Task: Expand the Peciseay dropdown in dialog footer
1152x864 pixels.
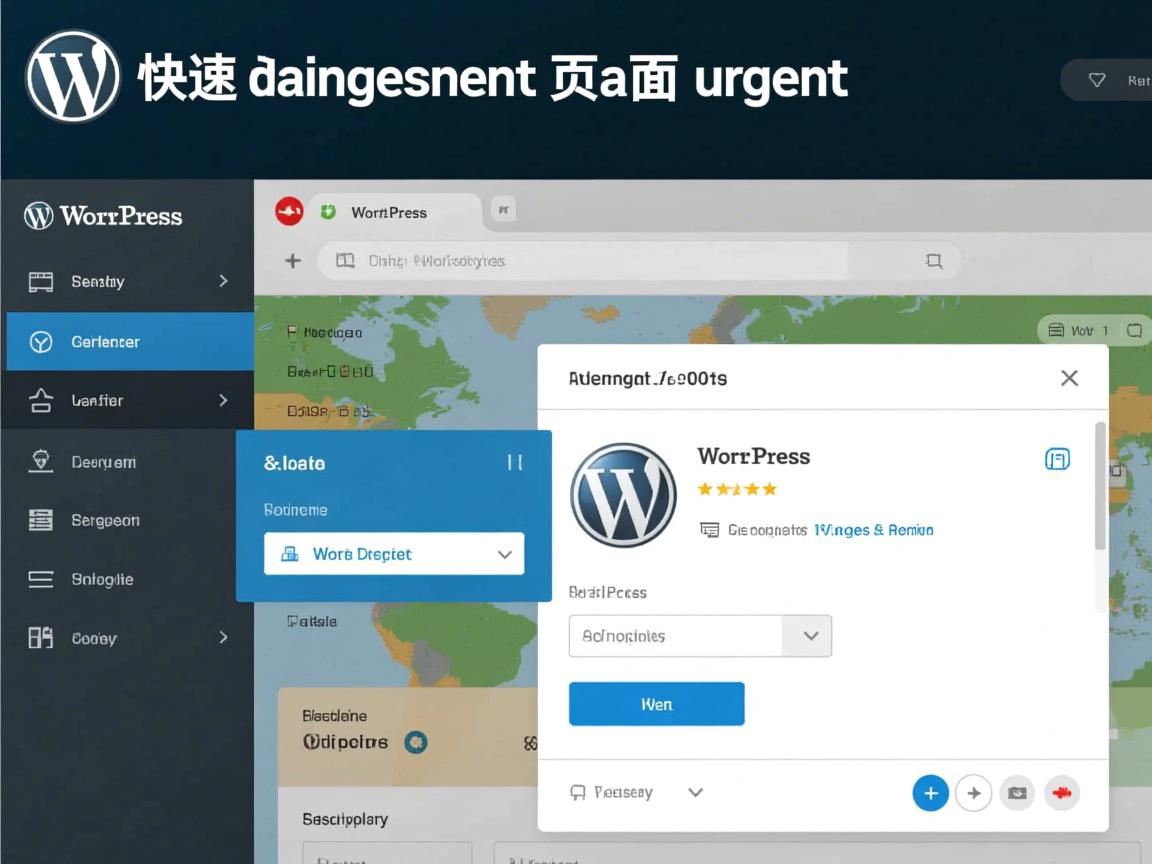Action: (695, 792)
